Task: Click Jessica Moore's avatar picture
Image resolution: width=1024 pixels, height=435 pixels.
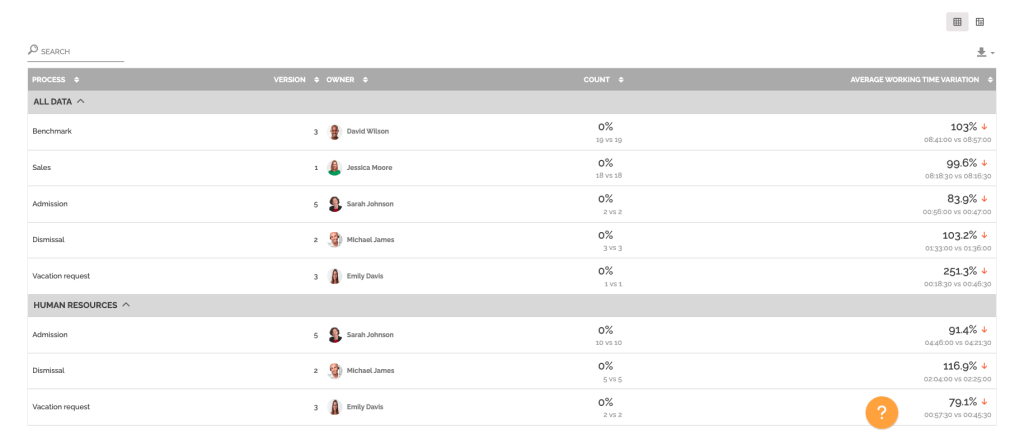Action: coord(335,168)
